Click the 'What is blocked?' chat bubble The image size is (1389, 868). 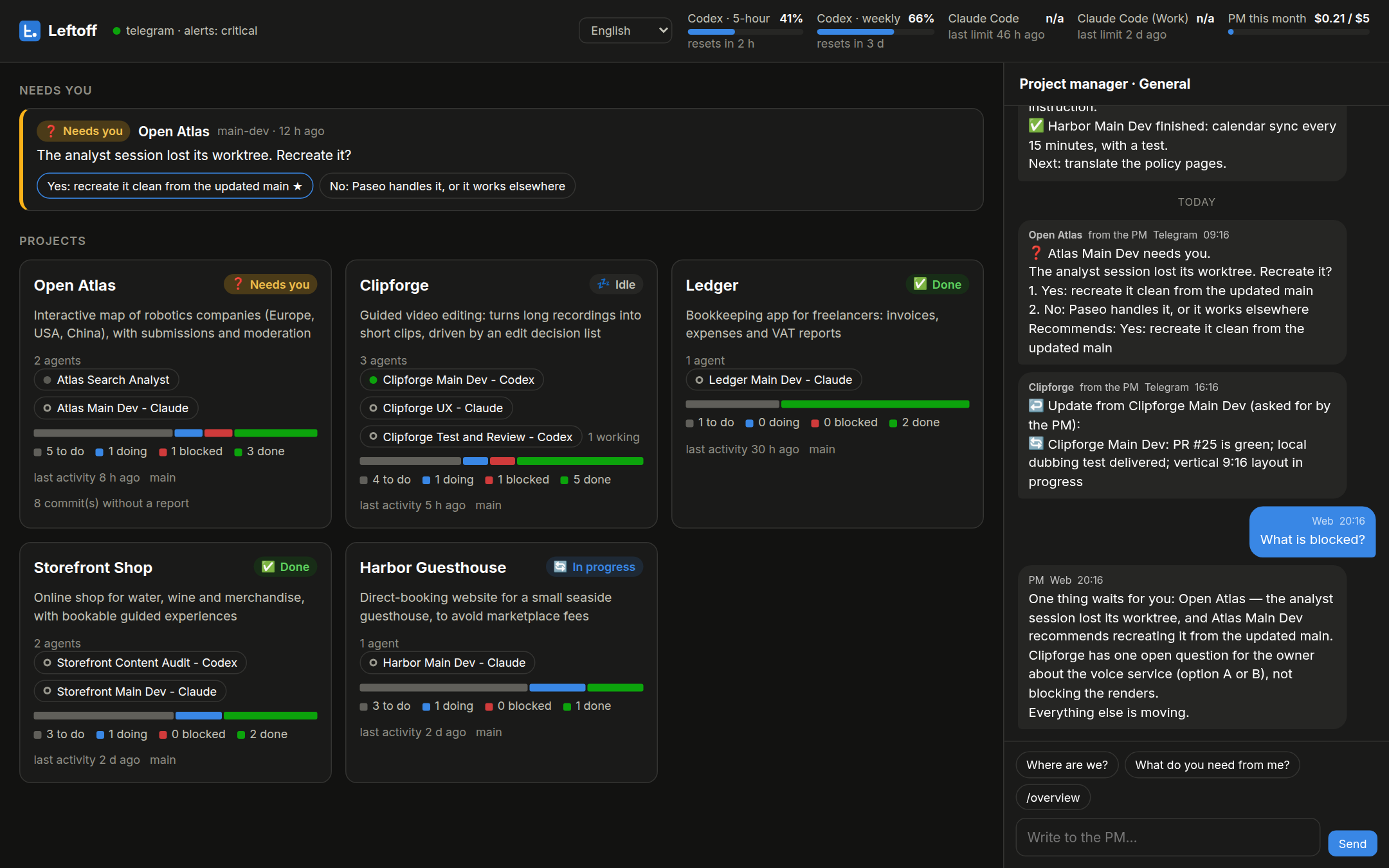(x=1312, y=532)
